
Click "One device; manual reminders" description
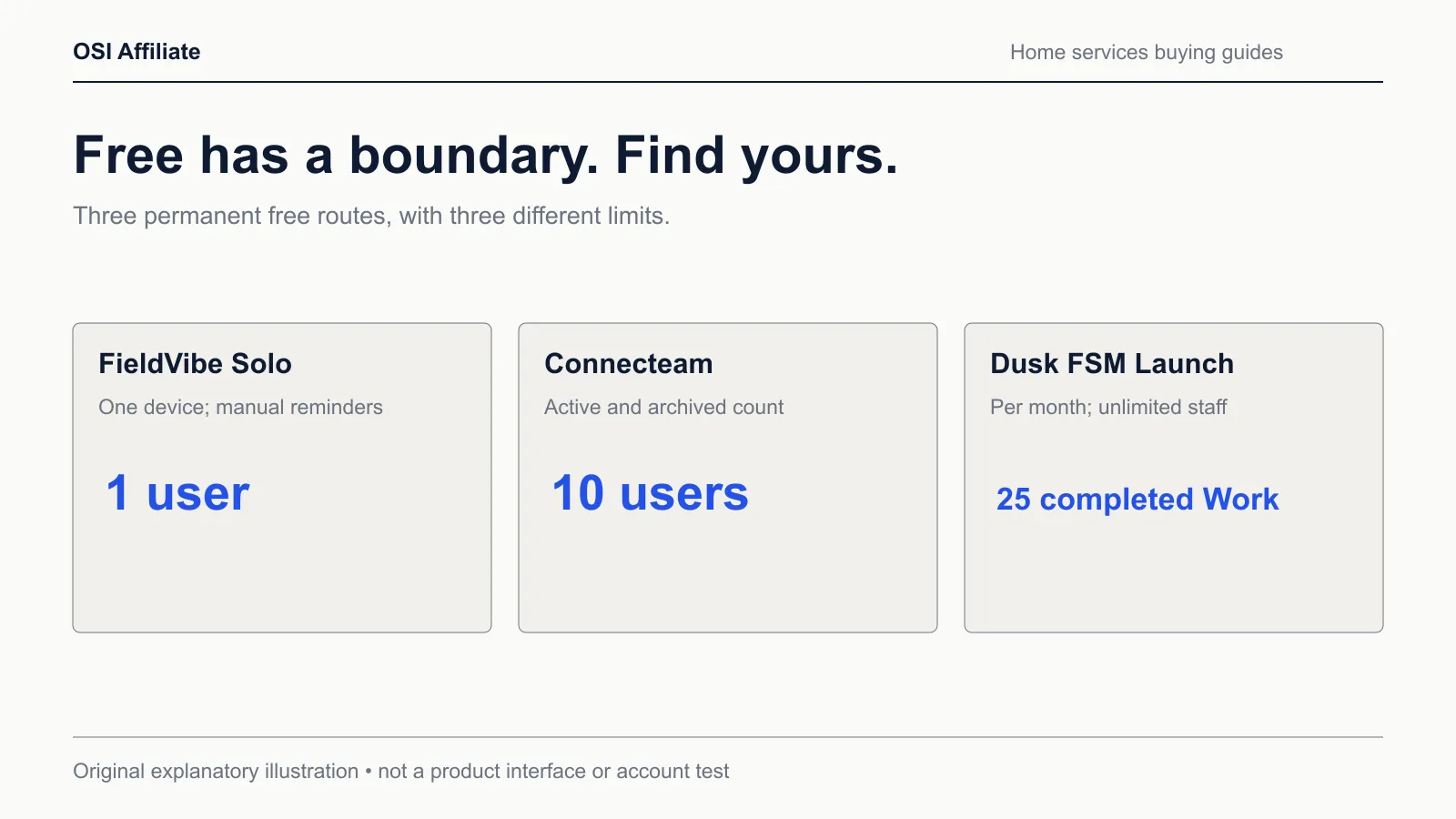tap(240, 407)
